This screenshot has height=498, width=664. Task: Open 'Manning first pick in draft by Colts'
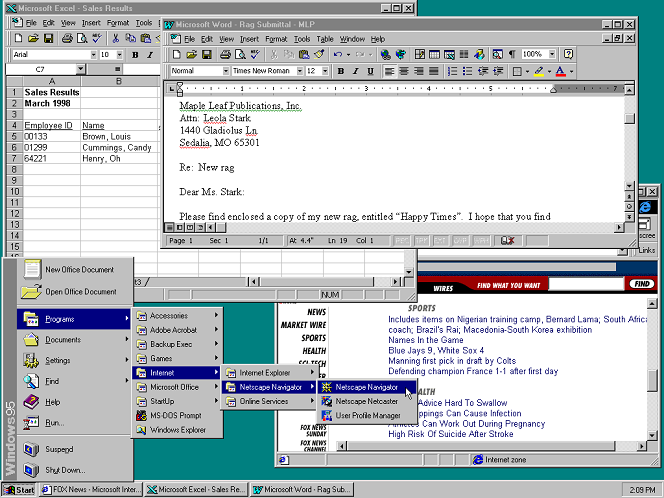(452, 361)
